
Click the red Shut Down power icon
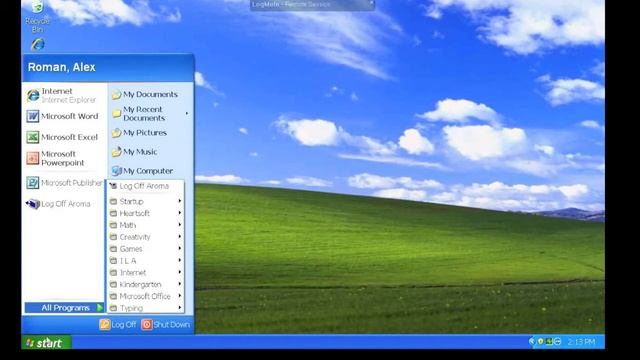[x=147, y=324]
